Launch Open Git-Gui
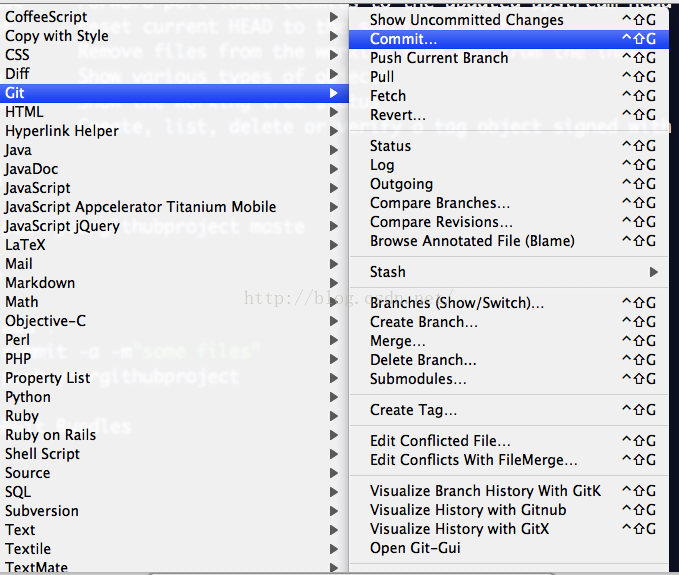Viewport: 679px width, 575px height. [x=509, y=548]
